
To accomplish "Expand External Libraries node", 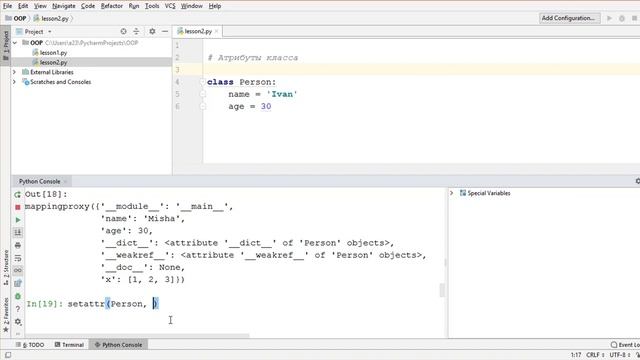I will [15, 72].
